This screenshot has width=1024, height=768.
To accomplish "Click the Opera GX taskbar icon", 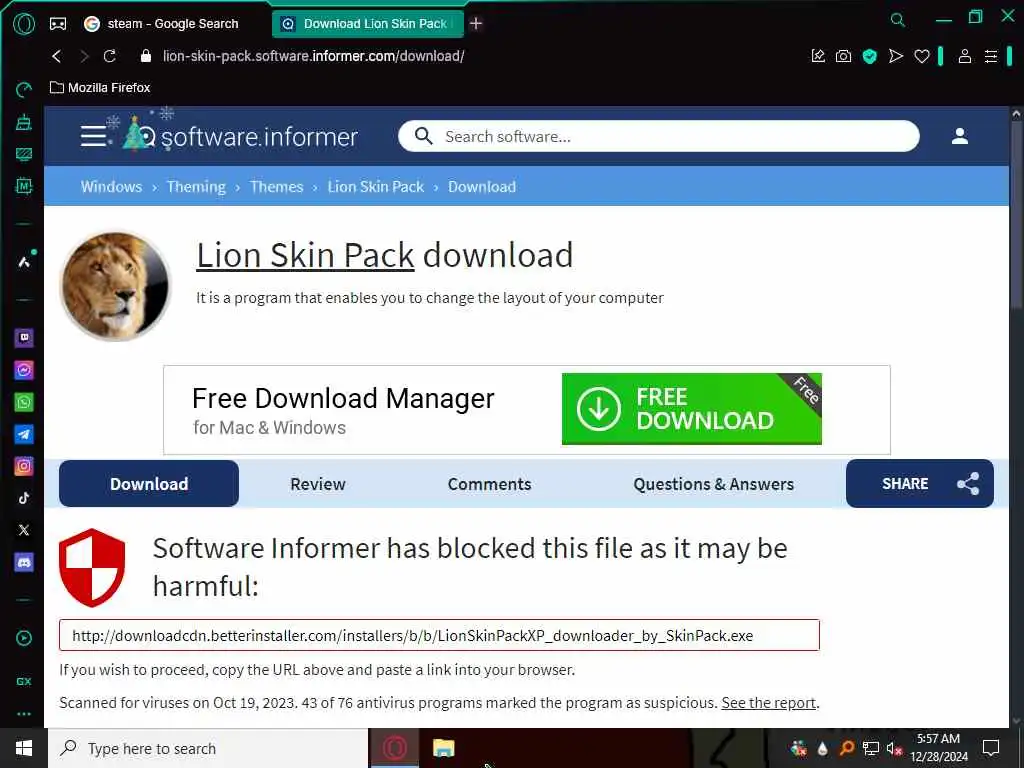I will tap(394, 748).
